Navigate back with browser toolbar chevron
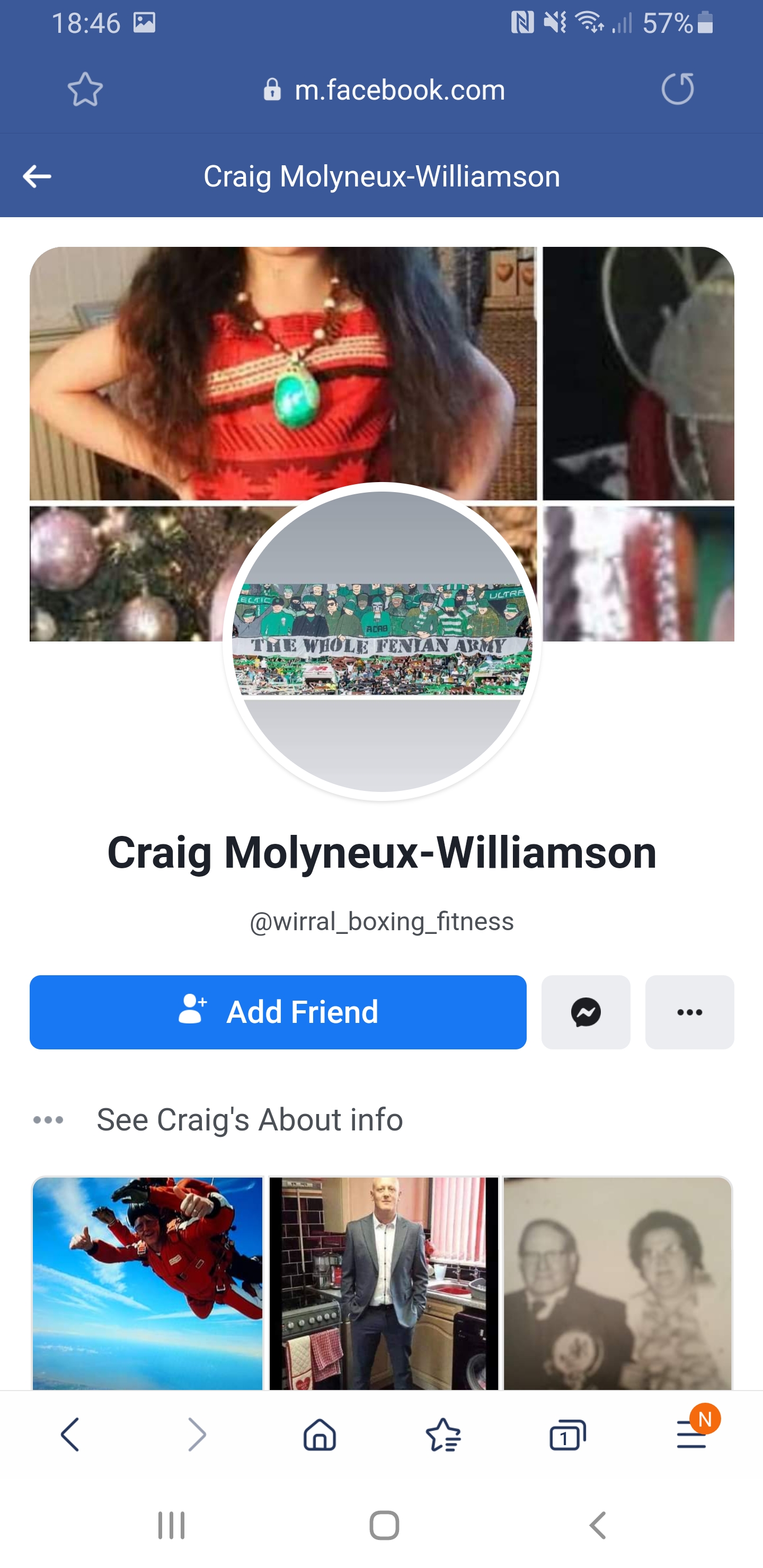The image size is (763, 1568). pos(70,1435)
